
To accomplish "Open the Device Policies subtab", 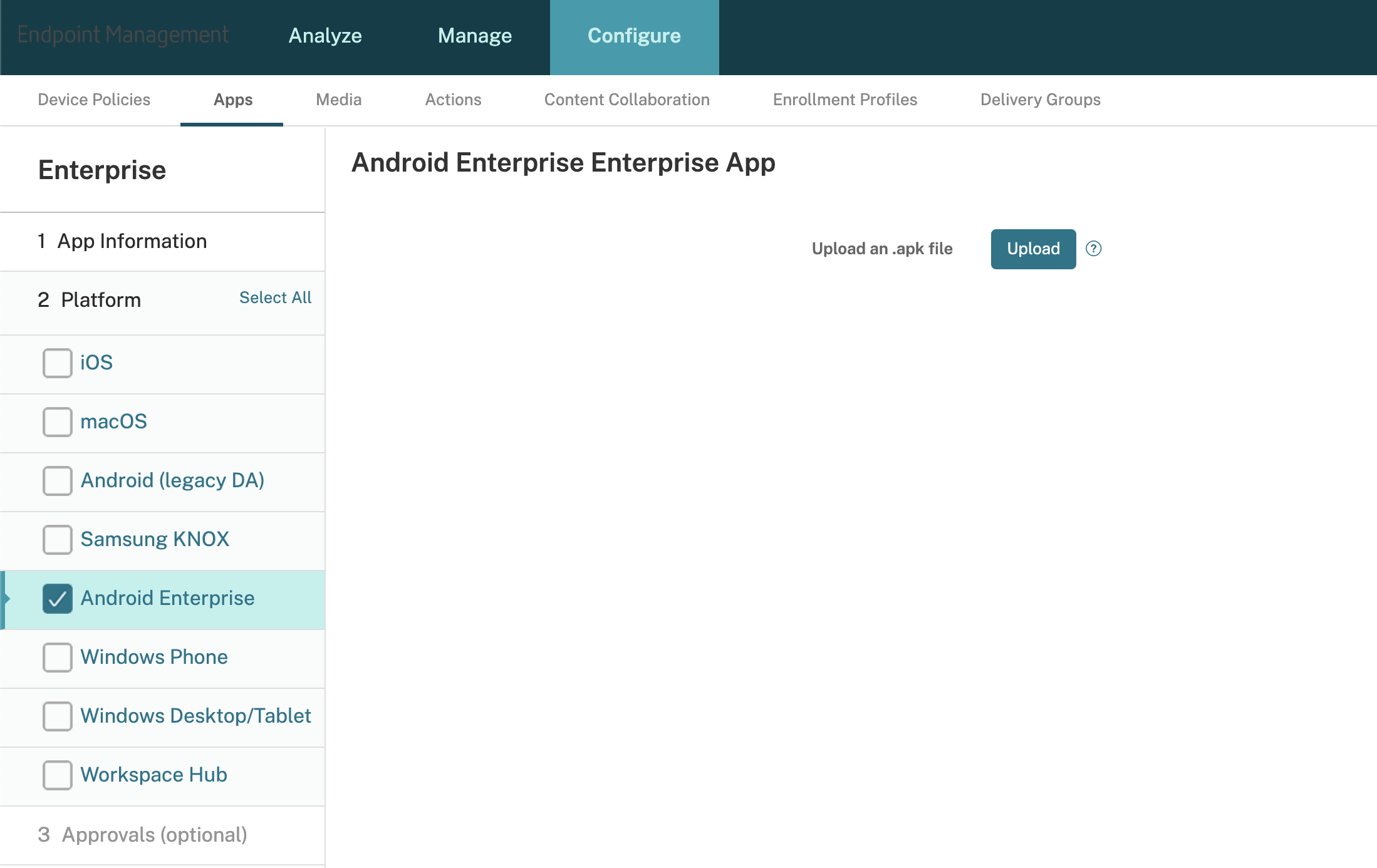I will 94,100.
